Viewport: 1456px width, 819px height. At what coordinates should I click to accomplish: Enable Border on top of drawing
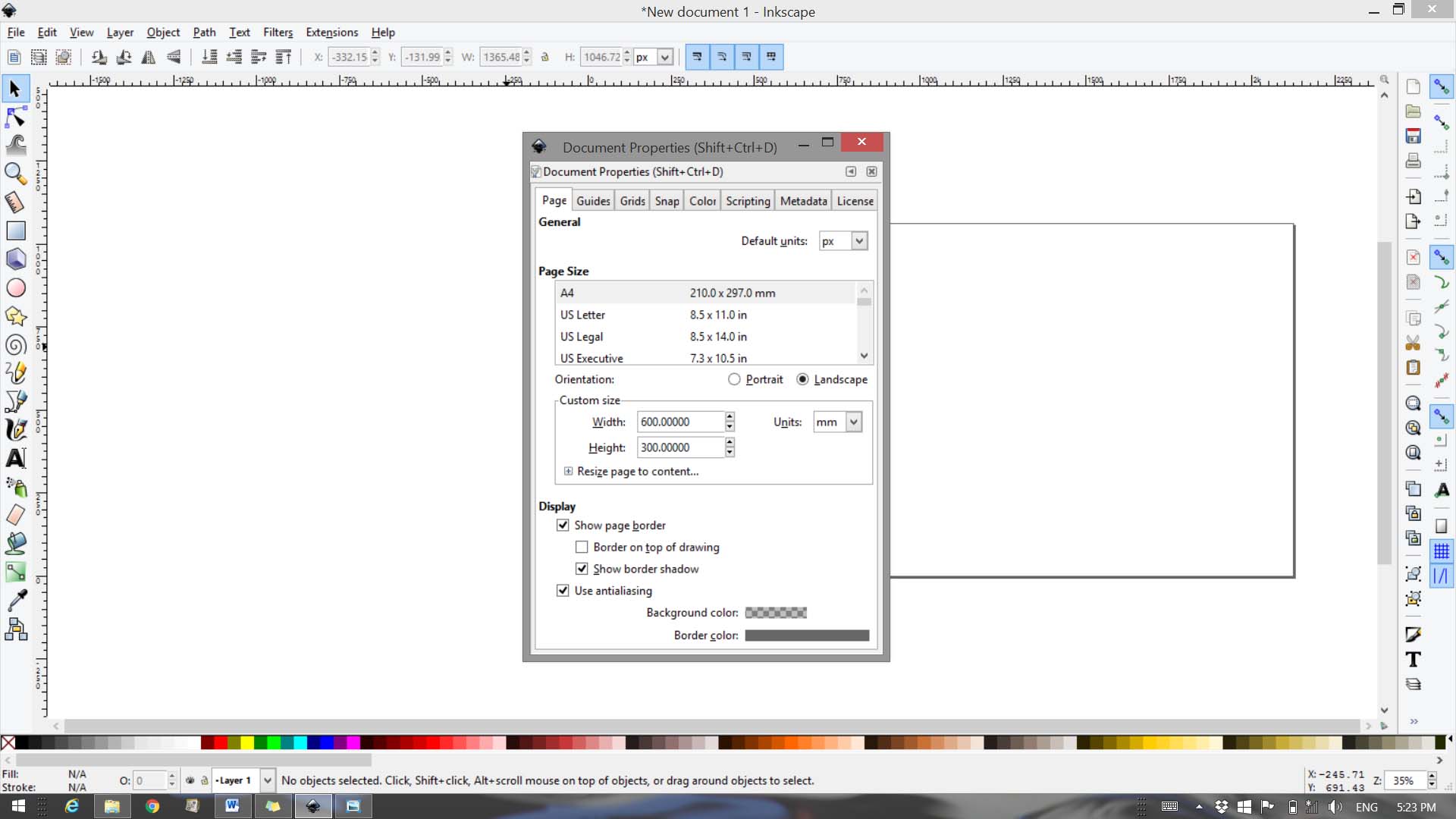(x=582, y=547)
